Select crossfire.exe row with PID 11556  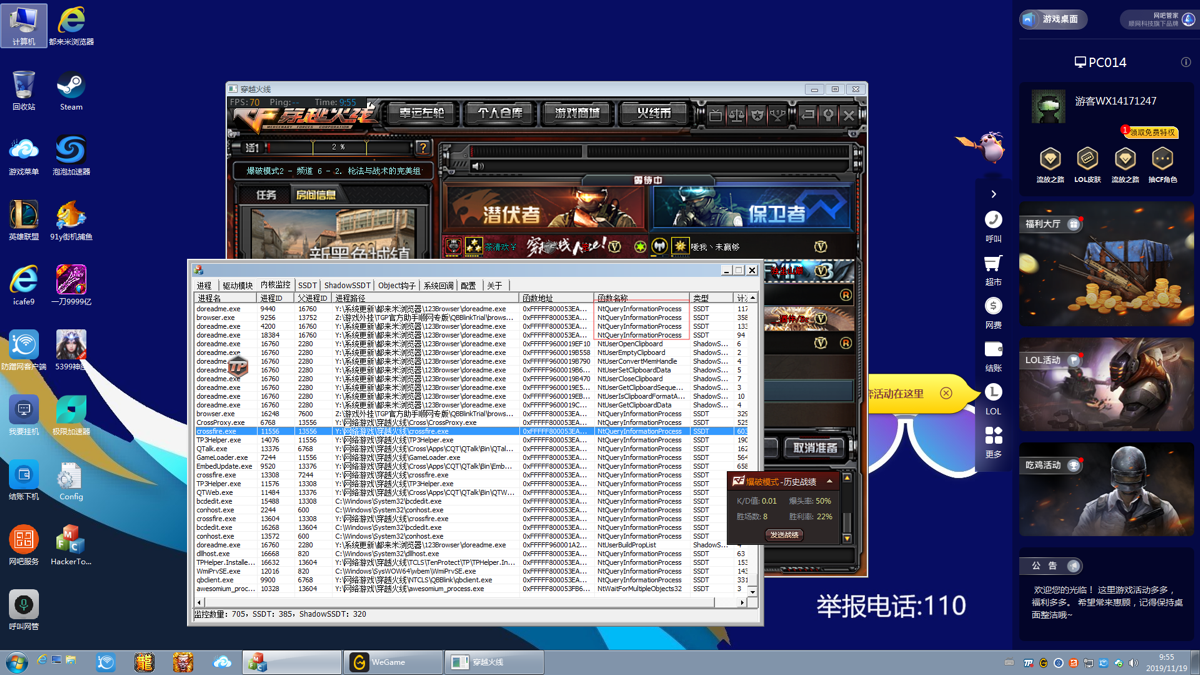point(470,431)
